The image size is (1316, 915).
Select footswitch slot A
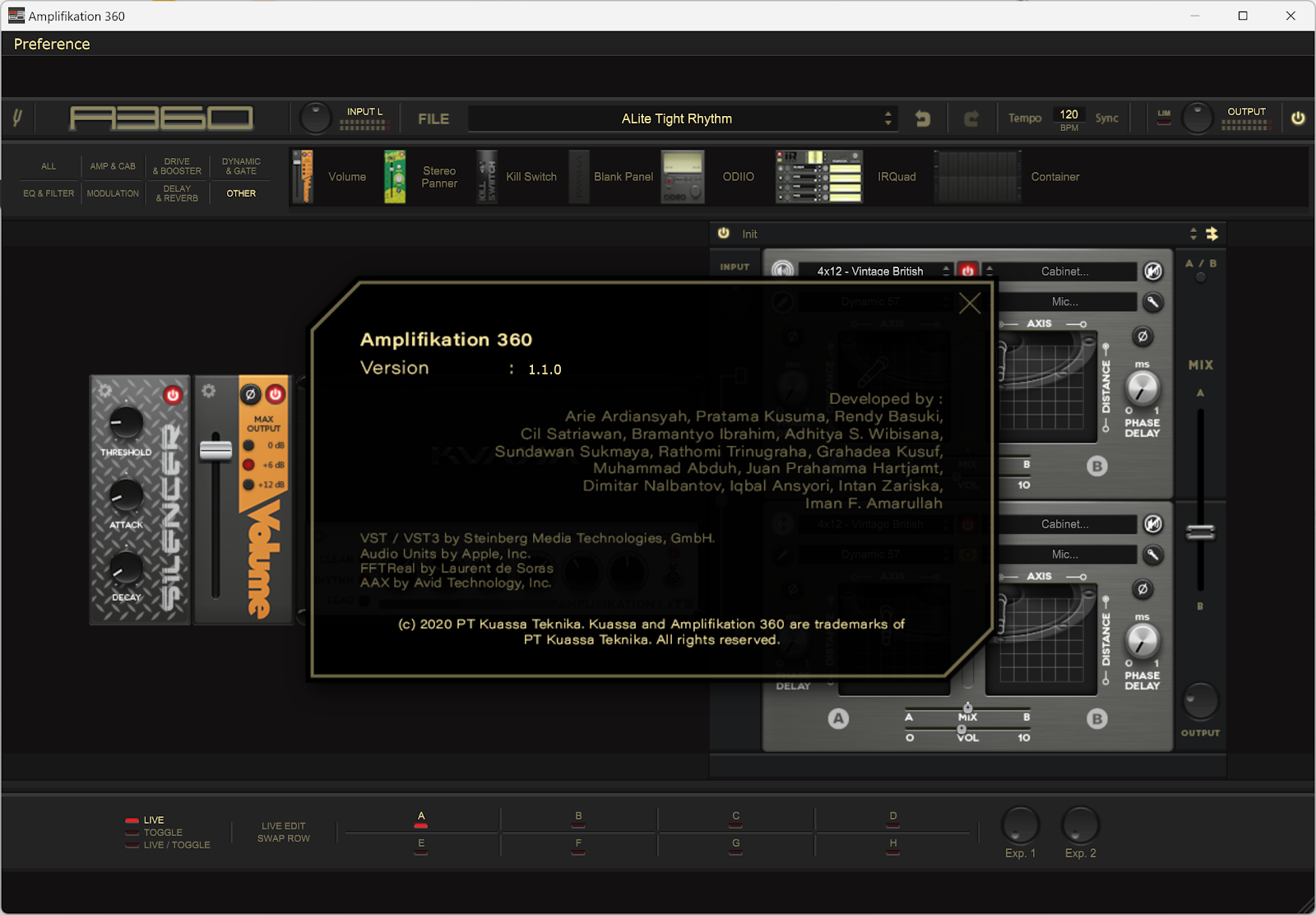(x=421, y=818)
